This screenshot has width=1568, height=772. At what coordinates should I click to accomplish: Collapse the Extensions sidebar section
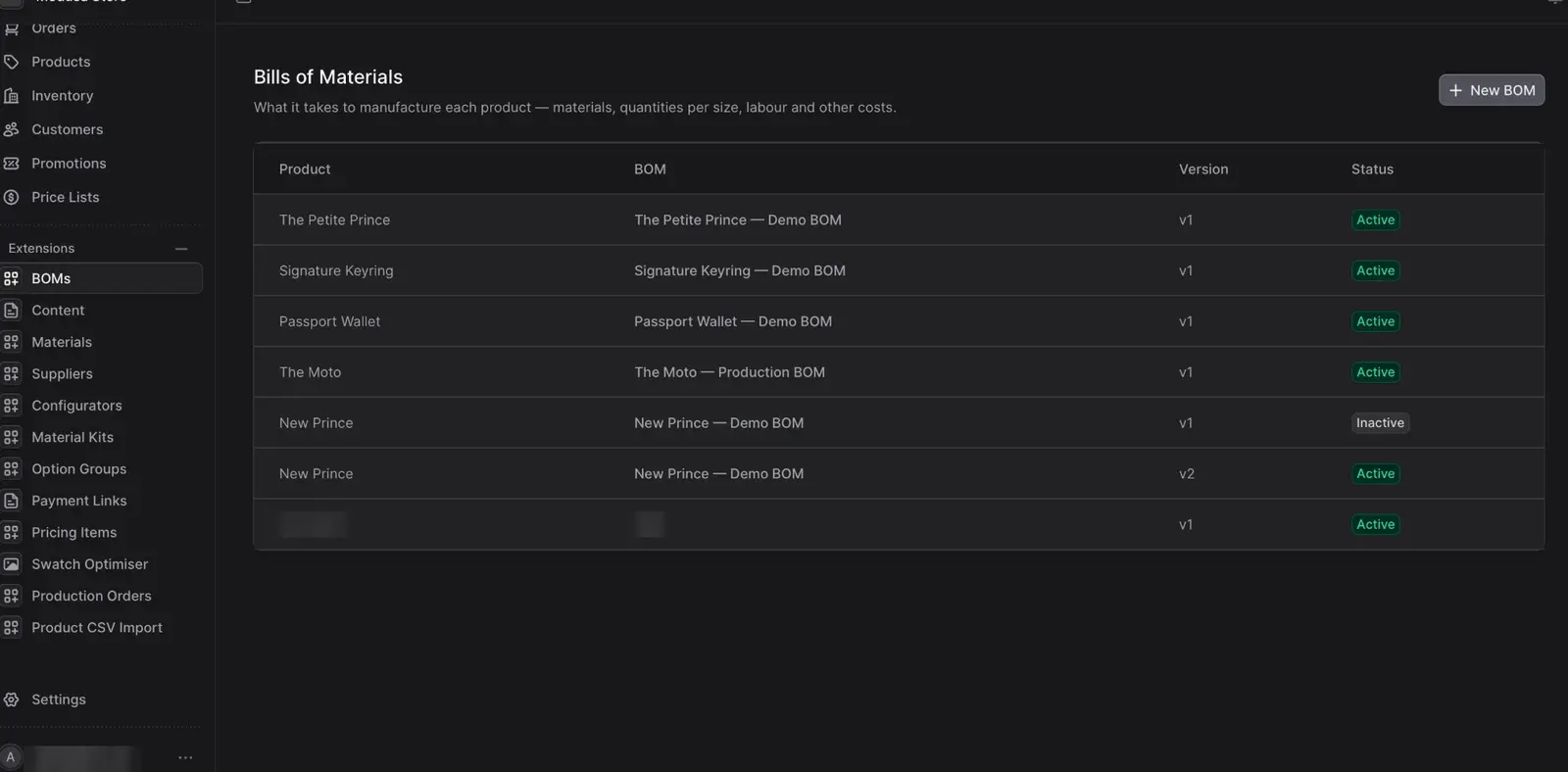click(x=181, y=249)
